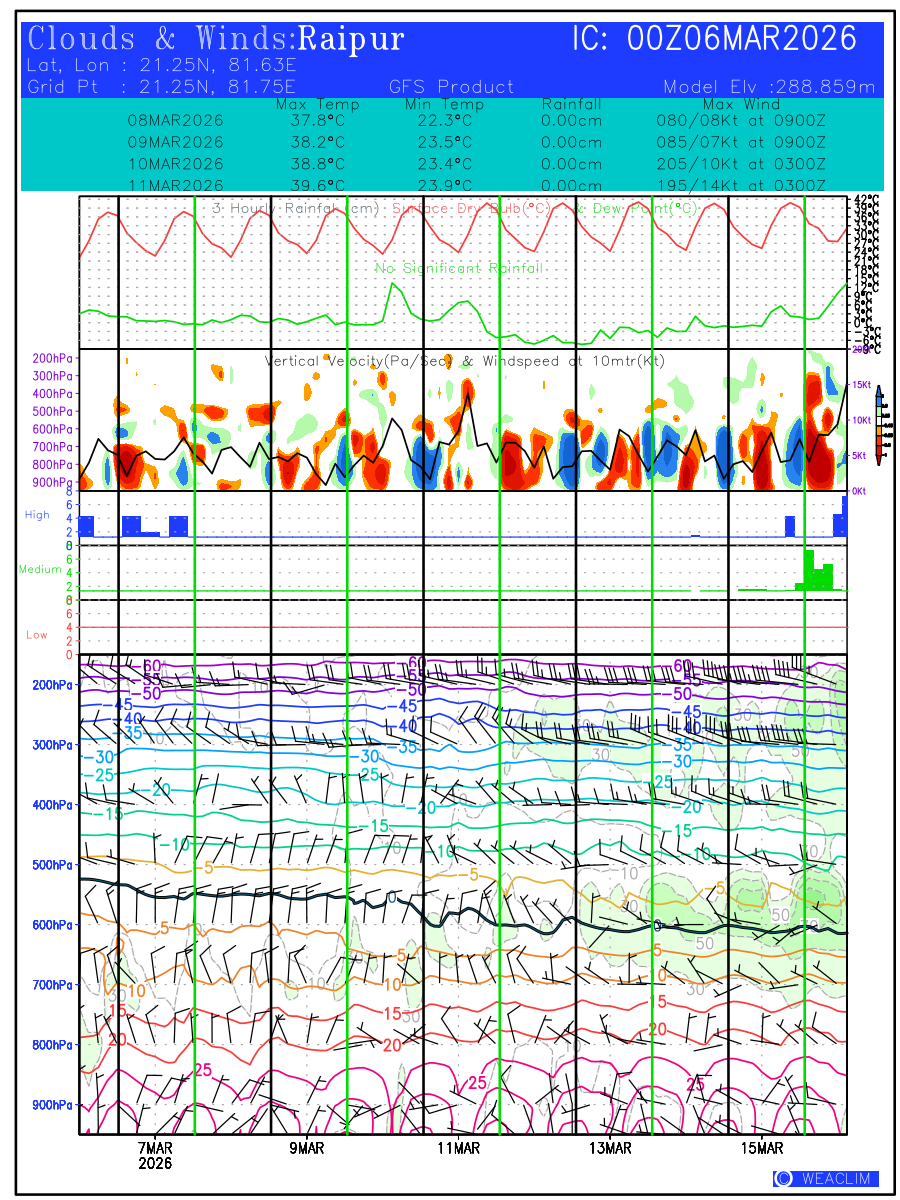Click the '15Kt' windspeed axis label

point(863,385)
